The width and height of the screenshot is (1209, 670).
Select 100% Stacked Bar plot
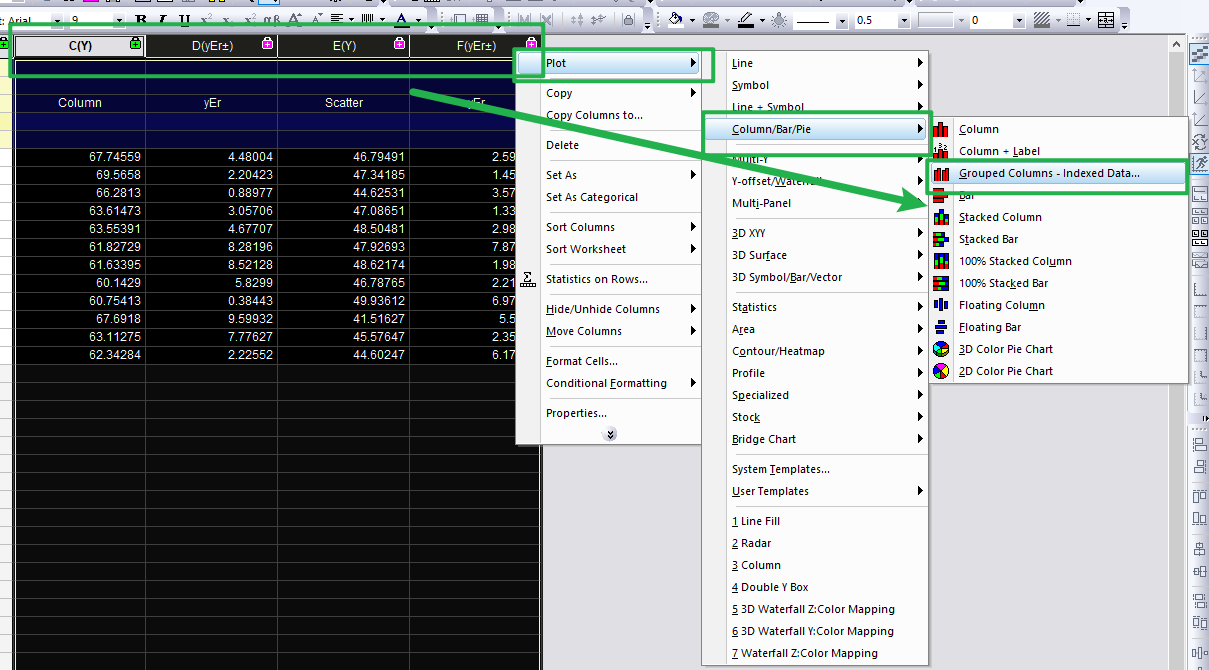pos(1058,283)
